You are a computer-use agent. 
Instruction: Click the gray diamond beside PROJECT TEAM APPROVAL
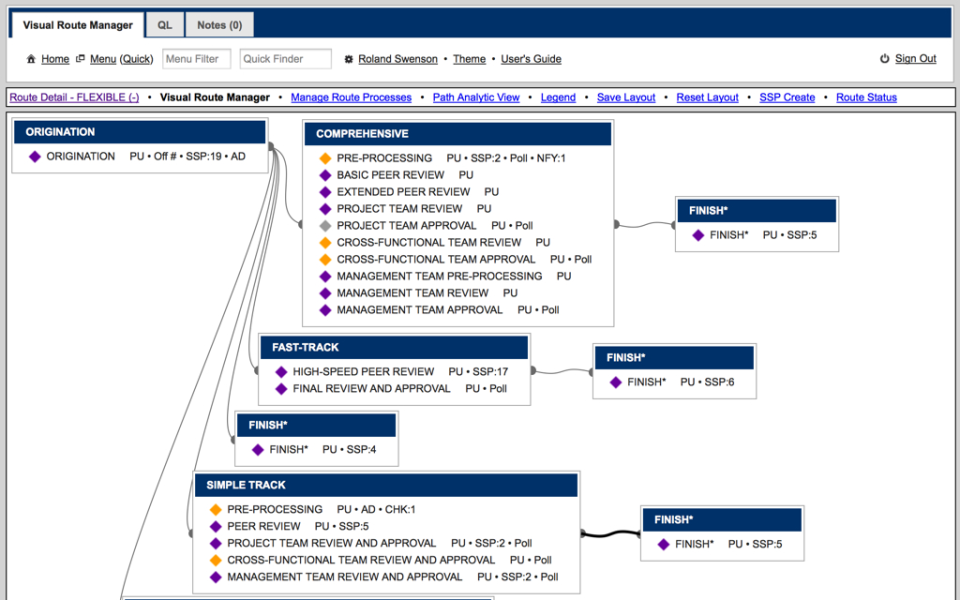(325, 226)
